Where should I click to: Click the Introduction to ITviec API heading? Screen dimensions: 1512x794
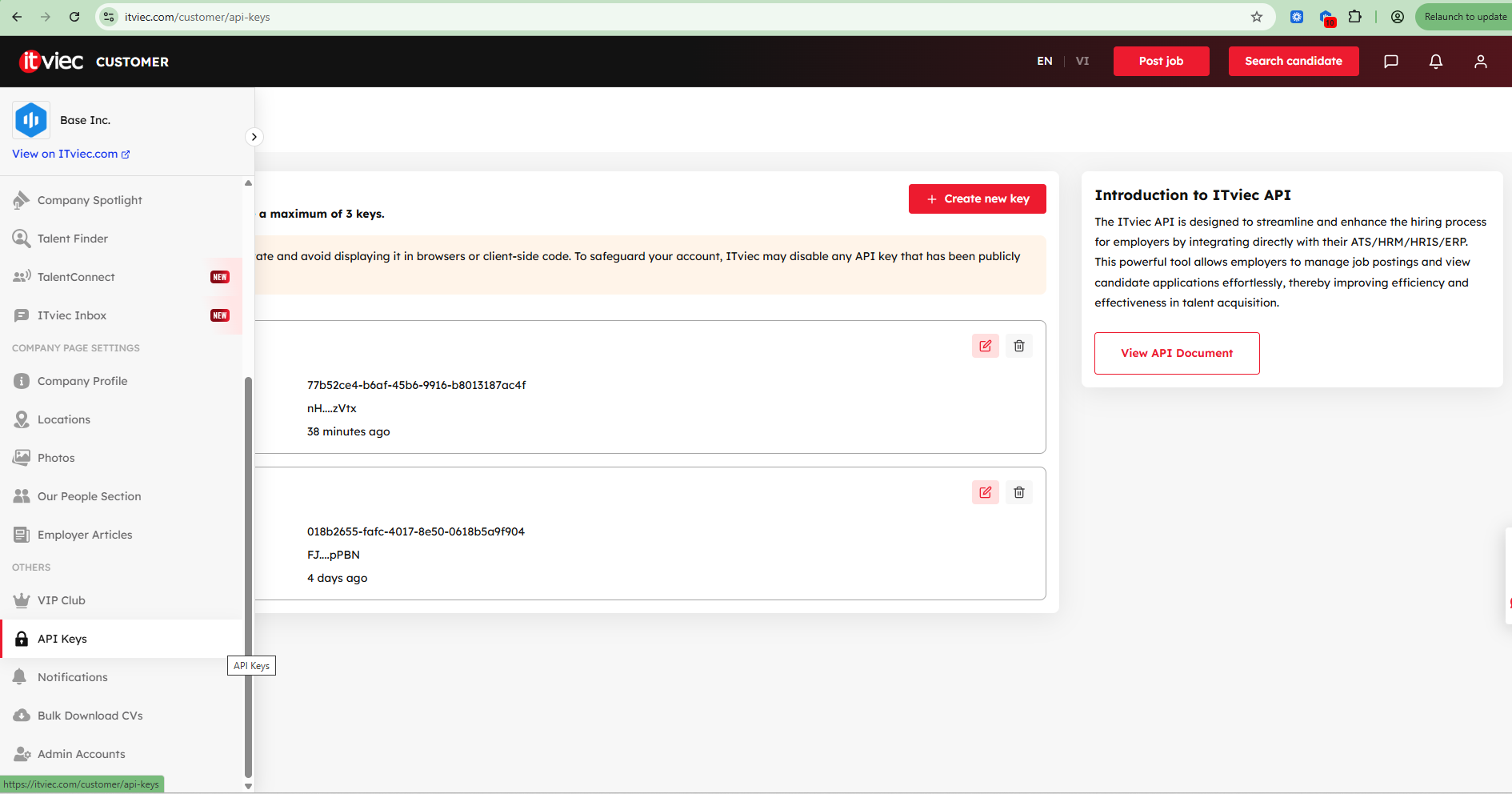click(x=1193, y=195)
